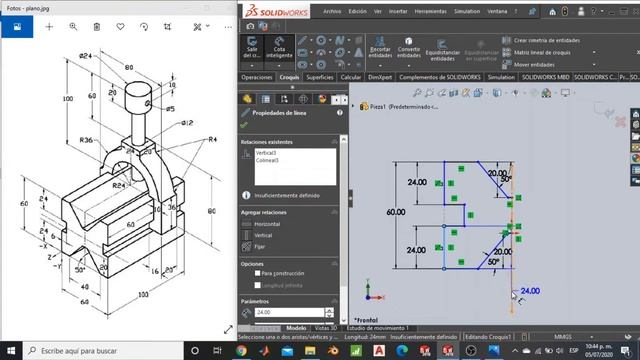Select the Ellipse sketch tool
The width and height of the screenshot is (640, 360).
[340, 53]
